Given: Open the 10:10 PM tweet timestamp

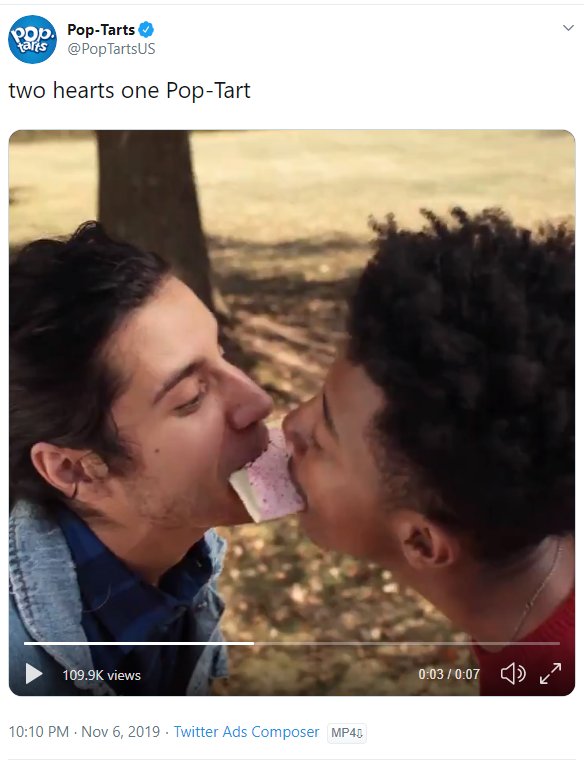Looking at the screenshot, I should click(x=38, y=732).
